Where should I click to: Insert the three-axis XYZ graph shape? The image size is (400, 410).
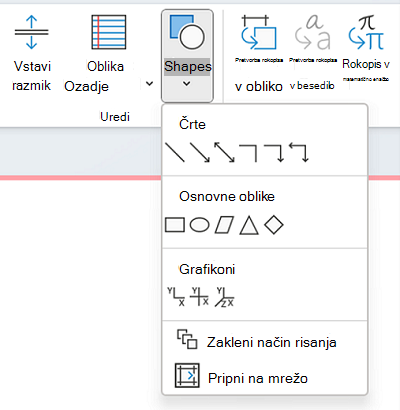(224, 297)
